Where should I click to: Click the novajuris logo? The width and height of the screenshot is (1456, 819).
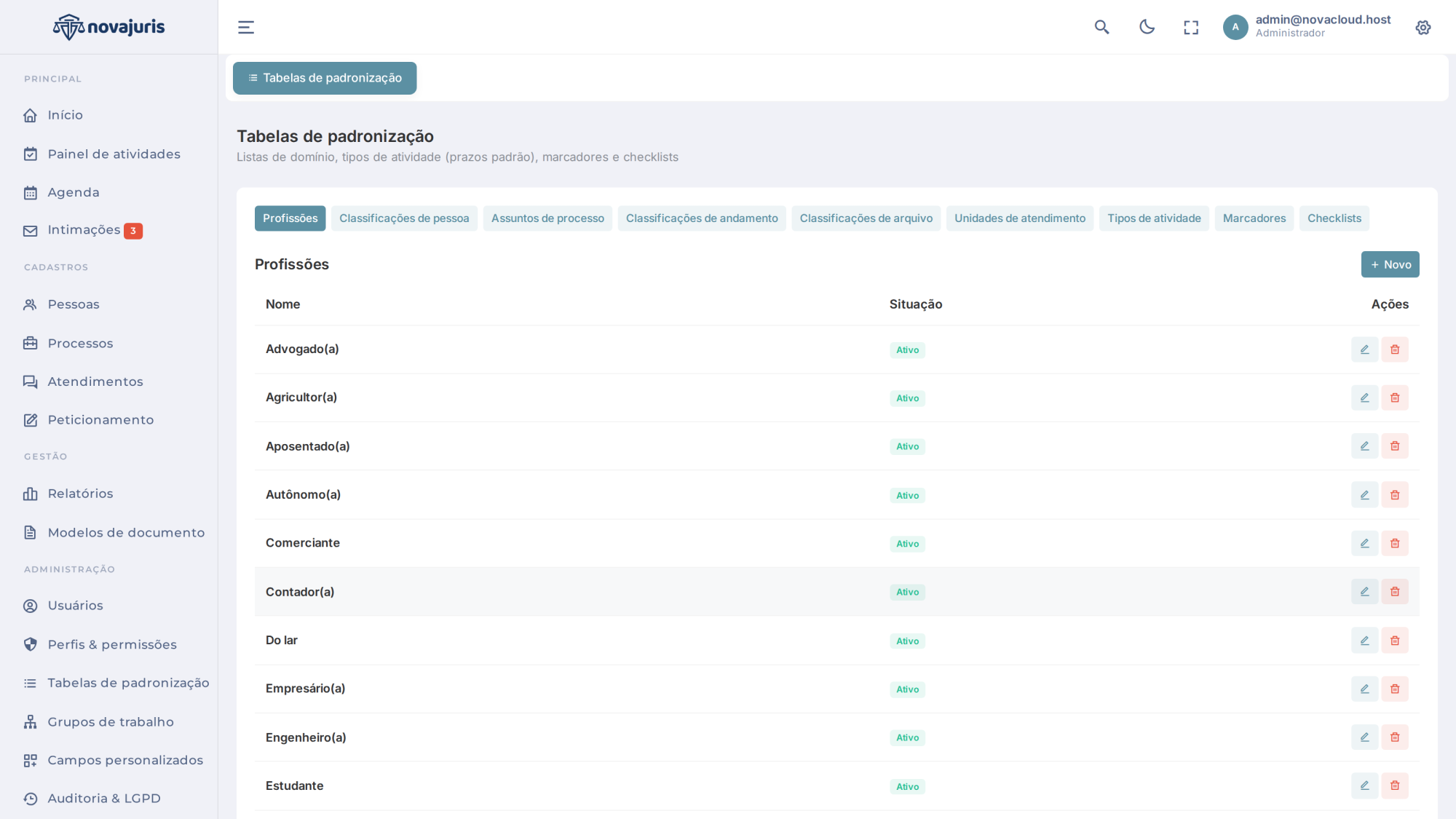109,27
